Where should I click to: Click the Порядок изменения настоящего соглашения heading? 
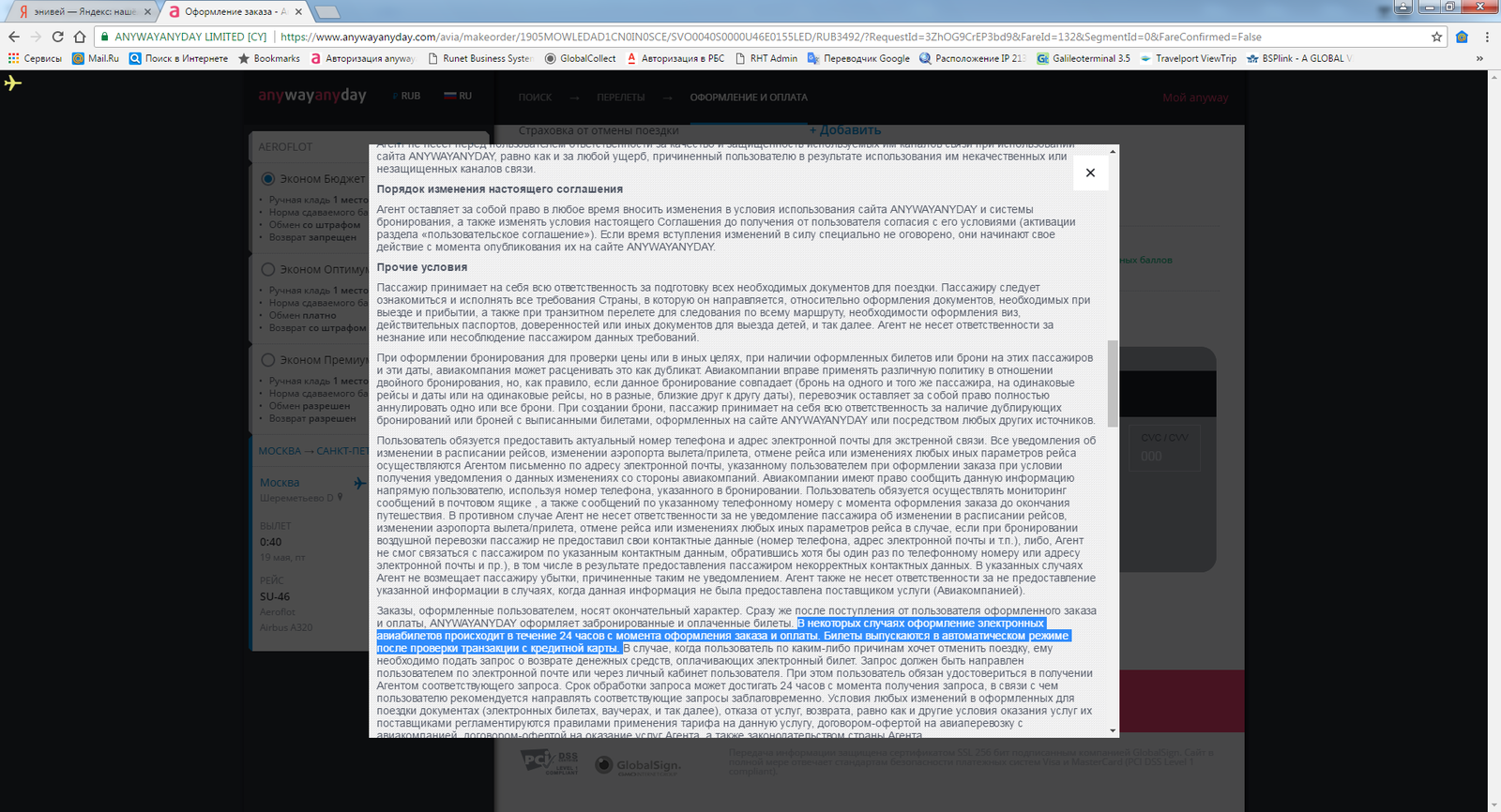499,189
